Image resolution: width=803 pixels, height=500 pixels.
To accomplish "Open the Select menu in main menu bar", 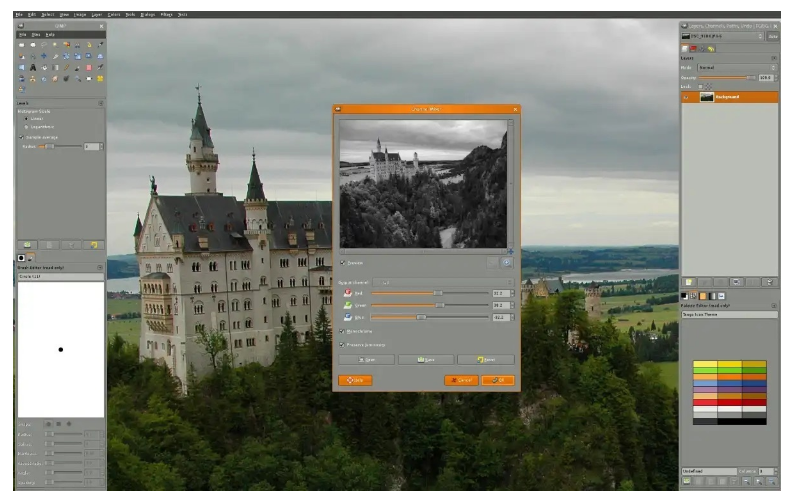I will (x=48, y=14).
